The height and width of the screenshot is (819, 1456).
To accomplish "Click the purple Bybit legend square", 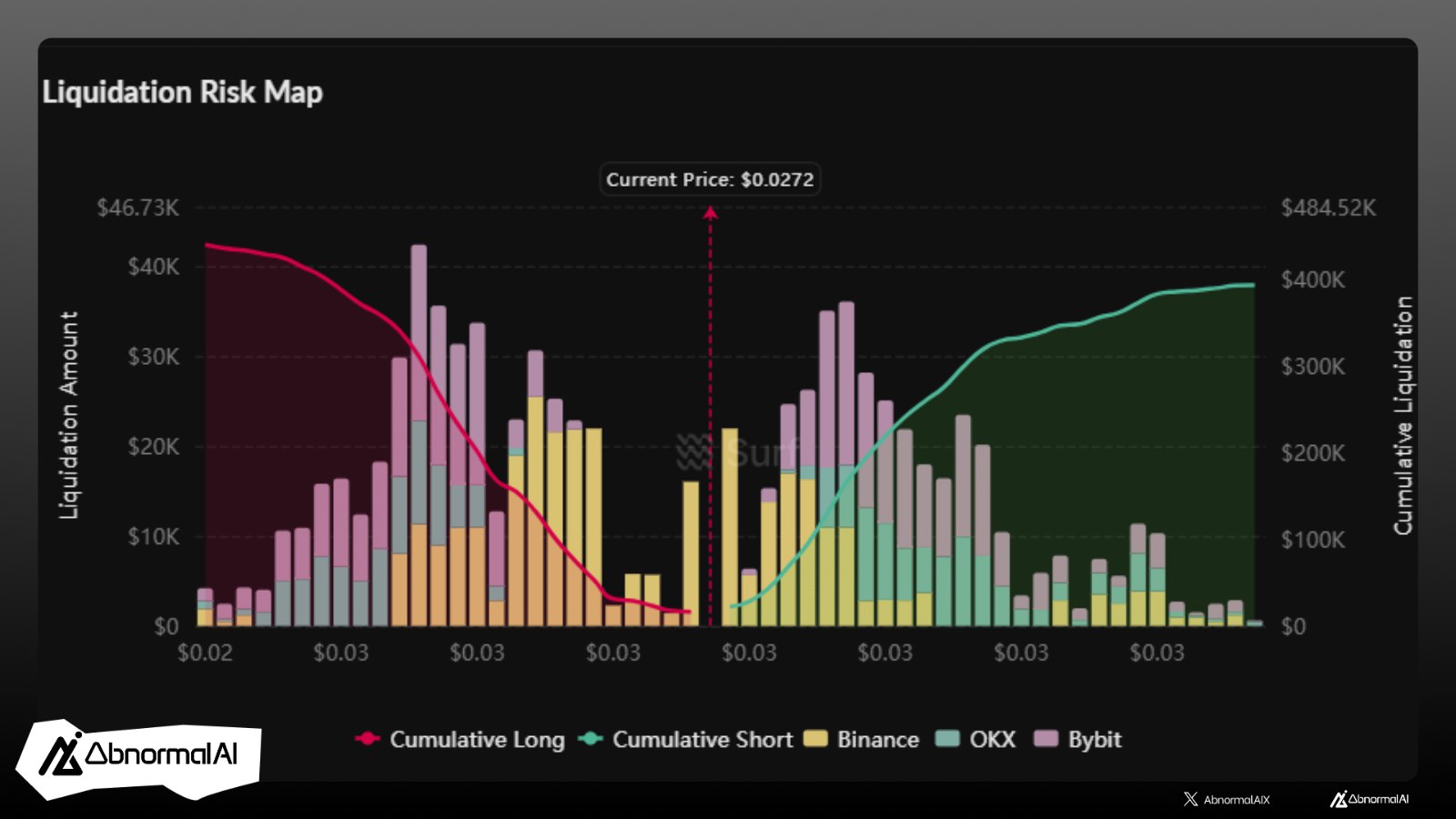I will pos(1046,739).
